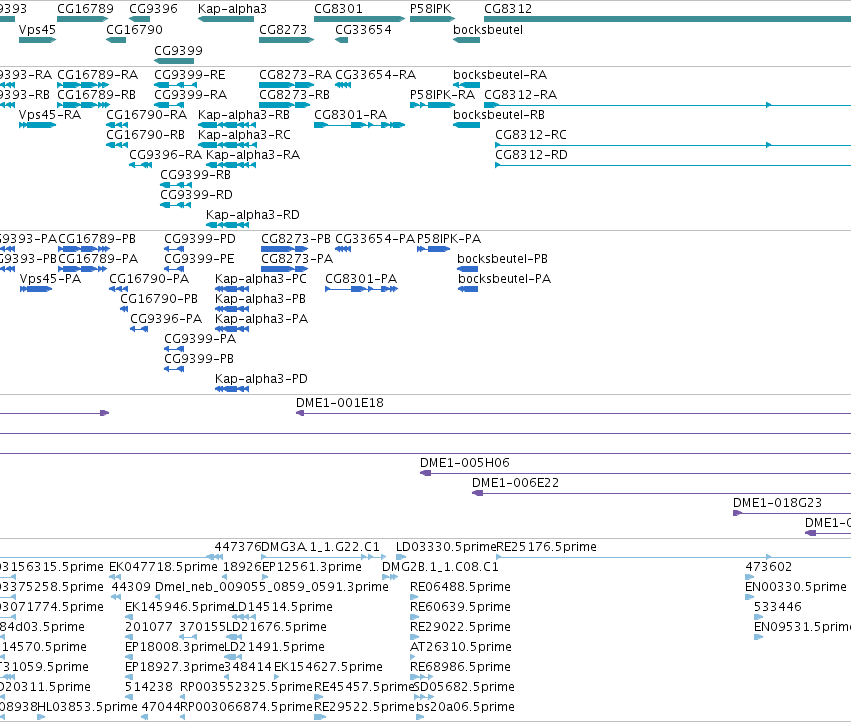Select the CG8273 gene label
Viewport: 851px width, 722px height.
283,29
